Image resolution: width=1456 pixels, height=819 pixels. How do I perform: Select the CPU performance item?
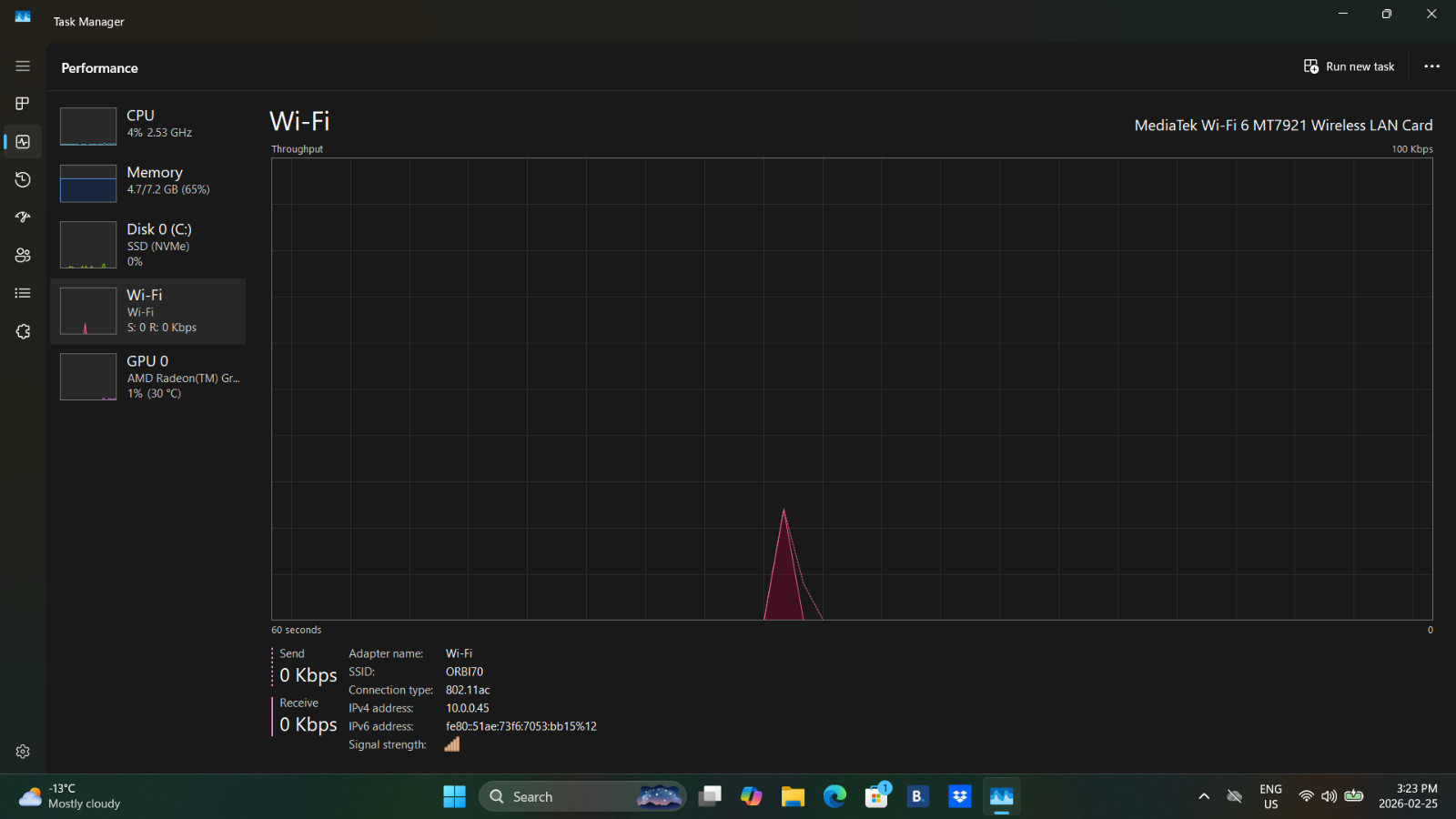click(x=147, y=126)
